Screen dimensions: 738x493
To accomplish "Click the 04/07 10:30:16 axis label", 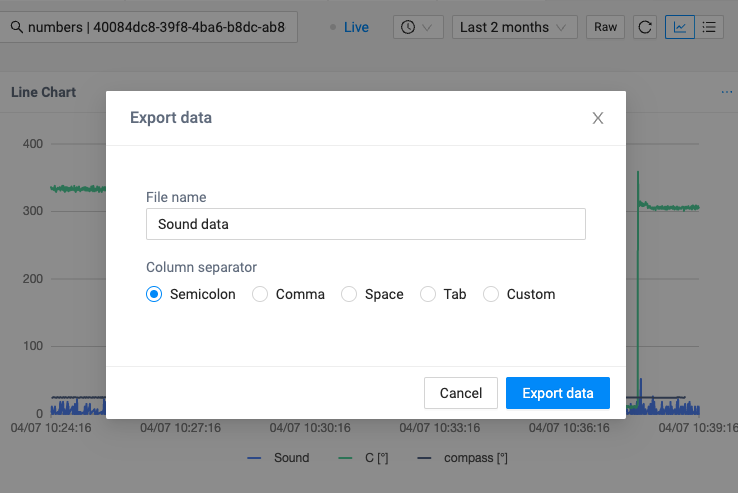I will 310,428.
